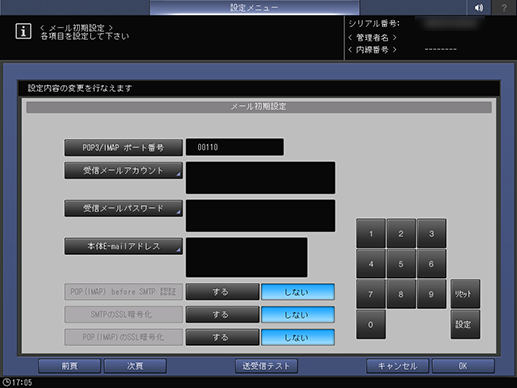Tap keypad digit 0
The height and width of the screenshot is (388, 517).
[371, 324]
